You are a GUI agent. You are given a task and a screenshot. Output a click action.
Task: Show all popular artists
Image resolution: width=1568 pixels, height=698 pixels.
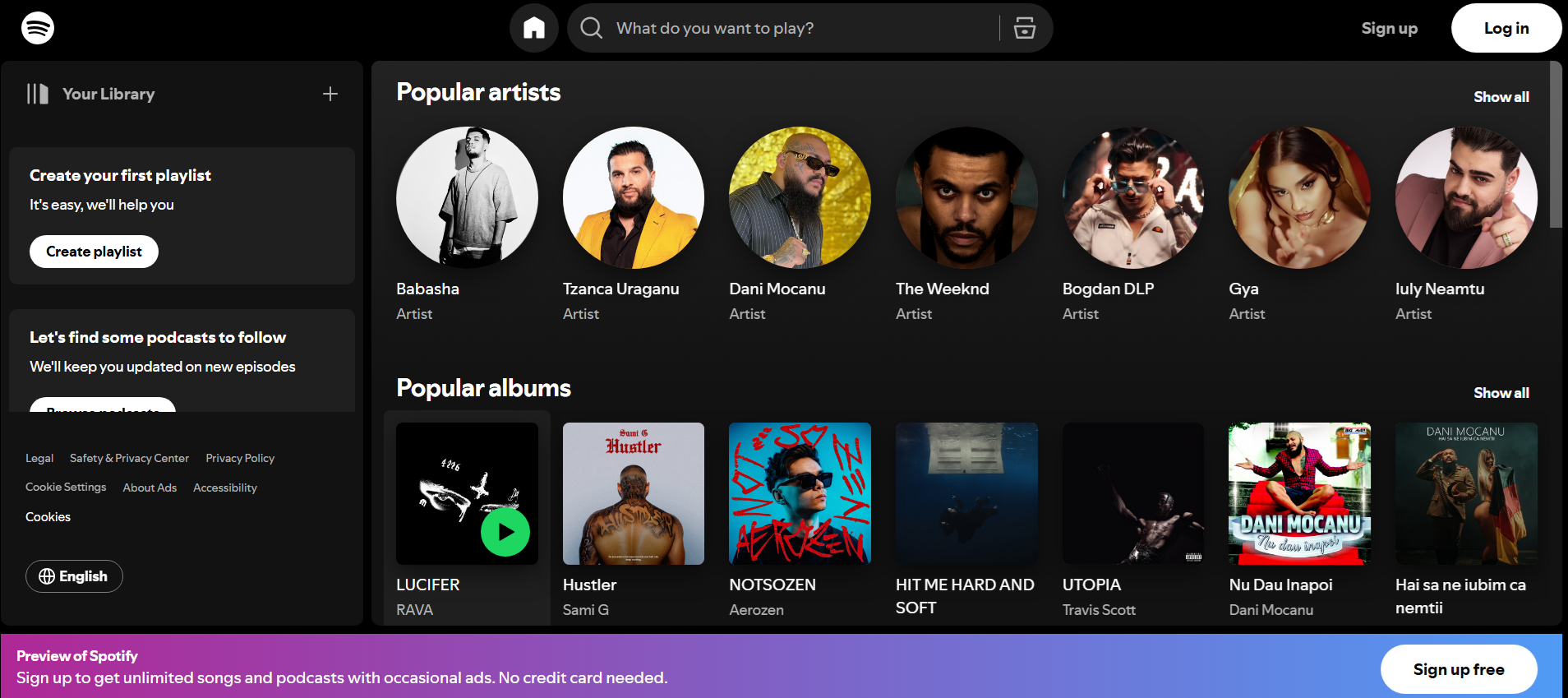(x=1501, y=97)
